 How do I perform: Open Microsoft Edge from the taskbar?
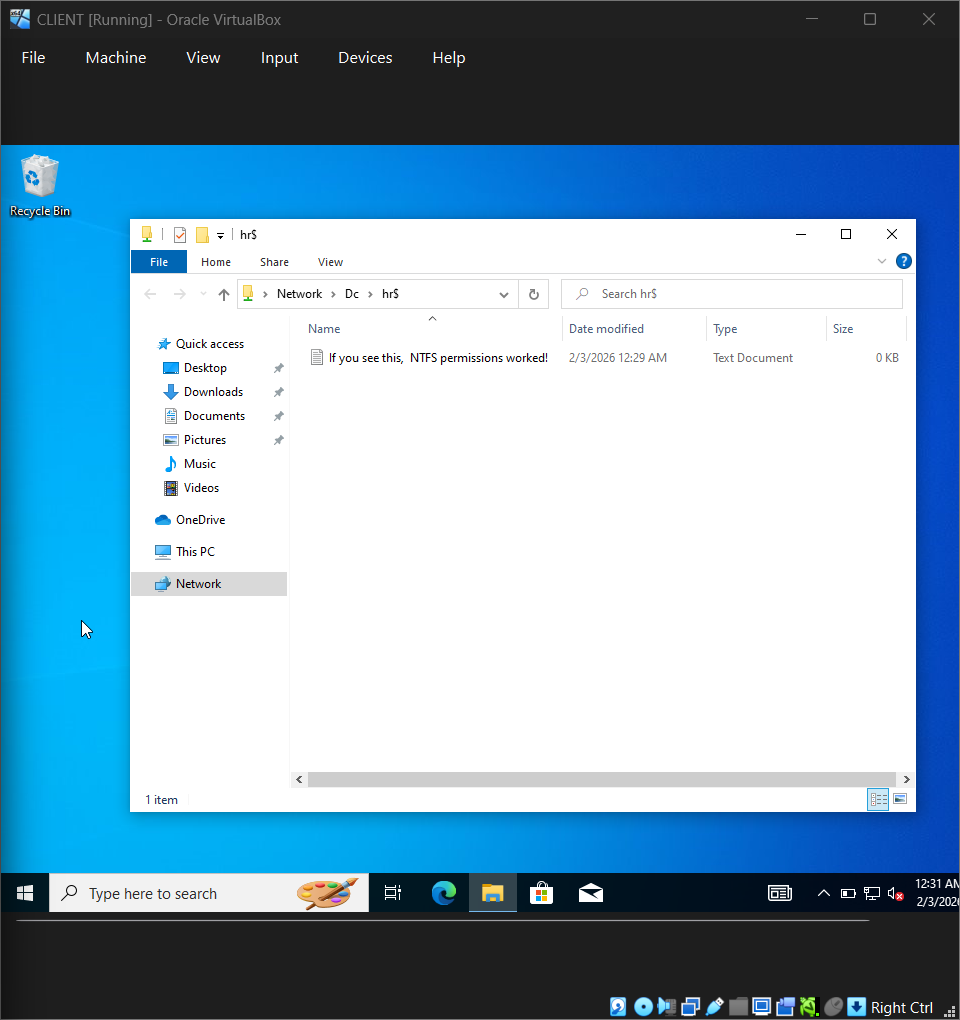[444, 893]
